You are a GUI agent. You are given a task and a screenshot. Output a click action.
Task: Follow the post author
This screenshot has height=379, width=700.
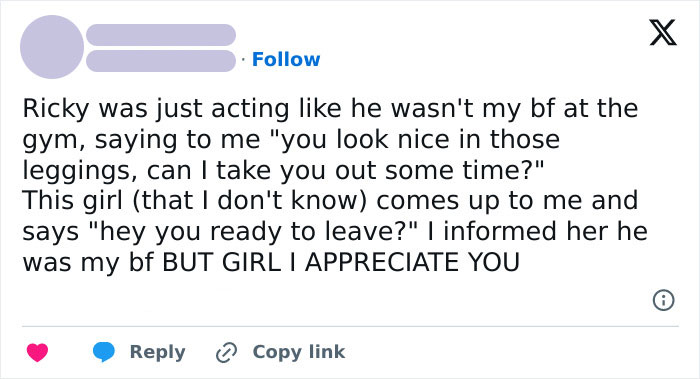click(x=286, y=59)
